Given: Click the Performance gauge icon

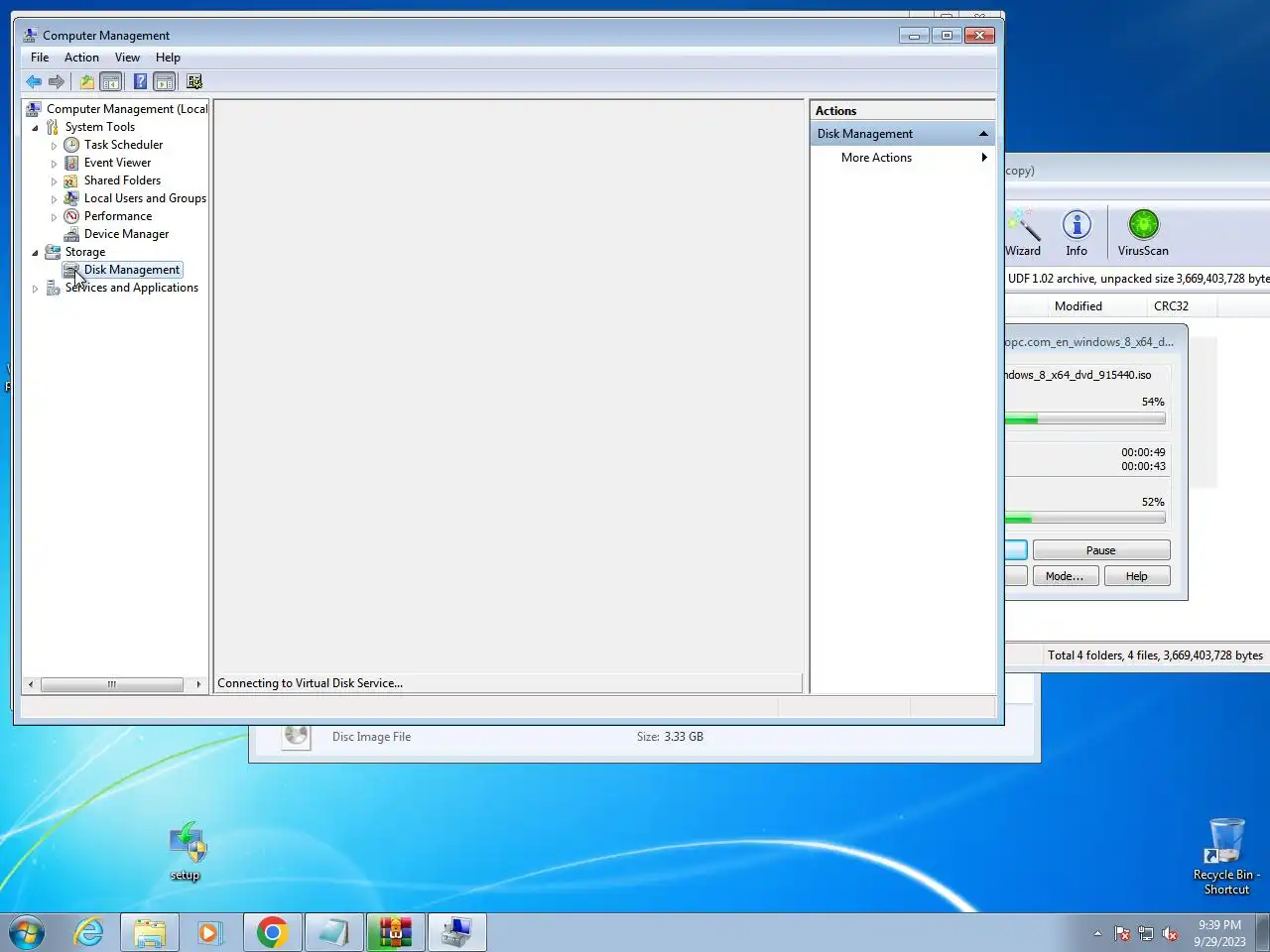Looking at the screenshot, I should pyautogui.click(x=71, y=216).
